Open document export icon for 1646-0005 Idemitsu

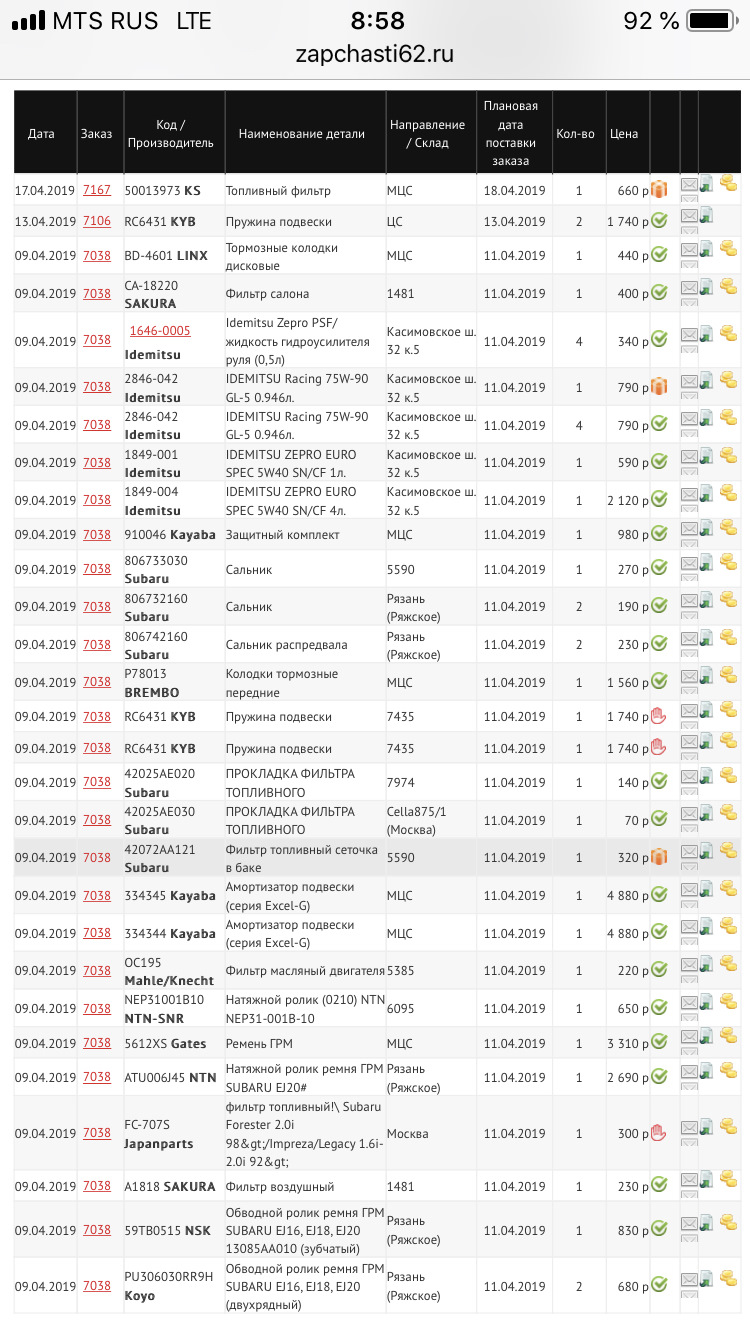(x=706, y=333)
